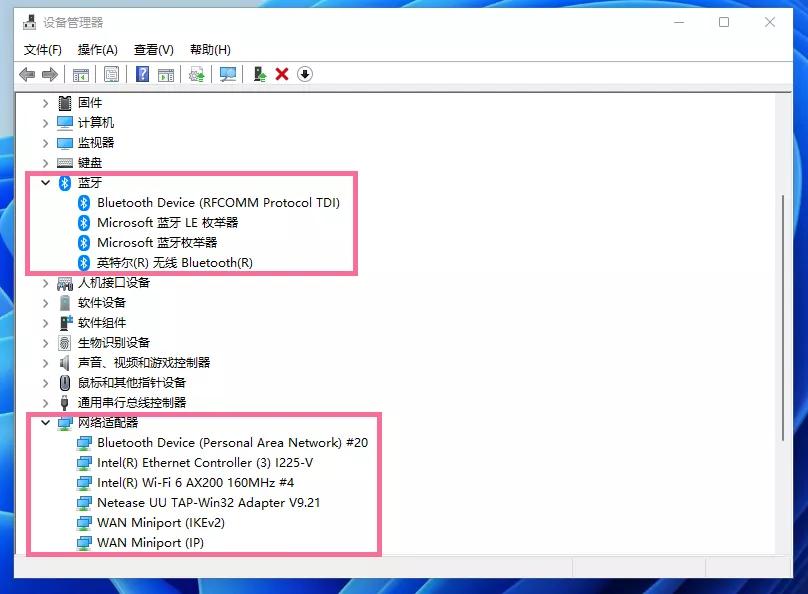The height and width of the screenshot is (594, 808).
Task: Click the 键盘 keyboard icon
Action: pos(64,163)
